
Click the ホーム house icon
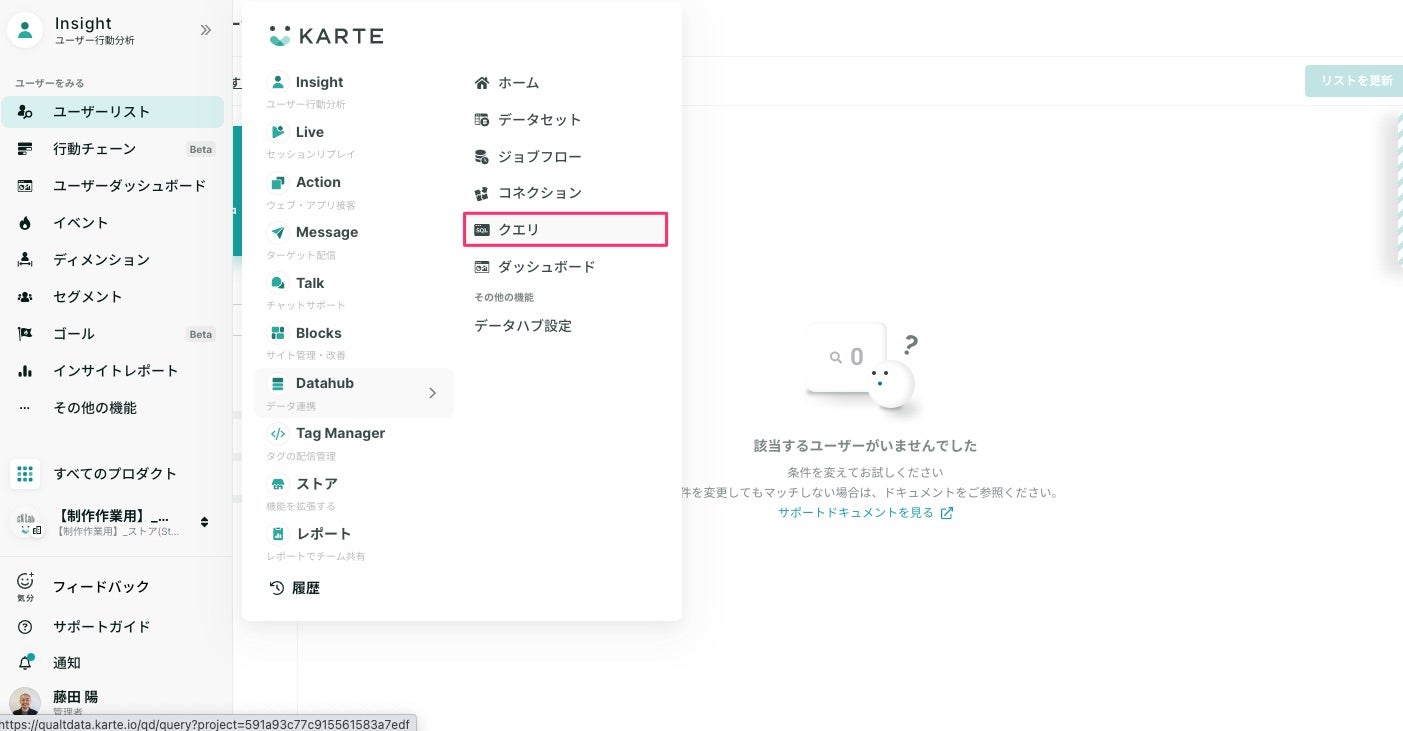pos(482,83)
